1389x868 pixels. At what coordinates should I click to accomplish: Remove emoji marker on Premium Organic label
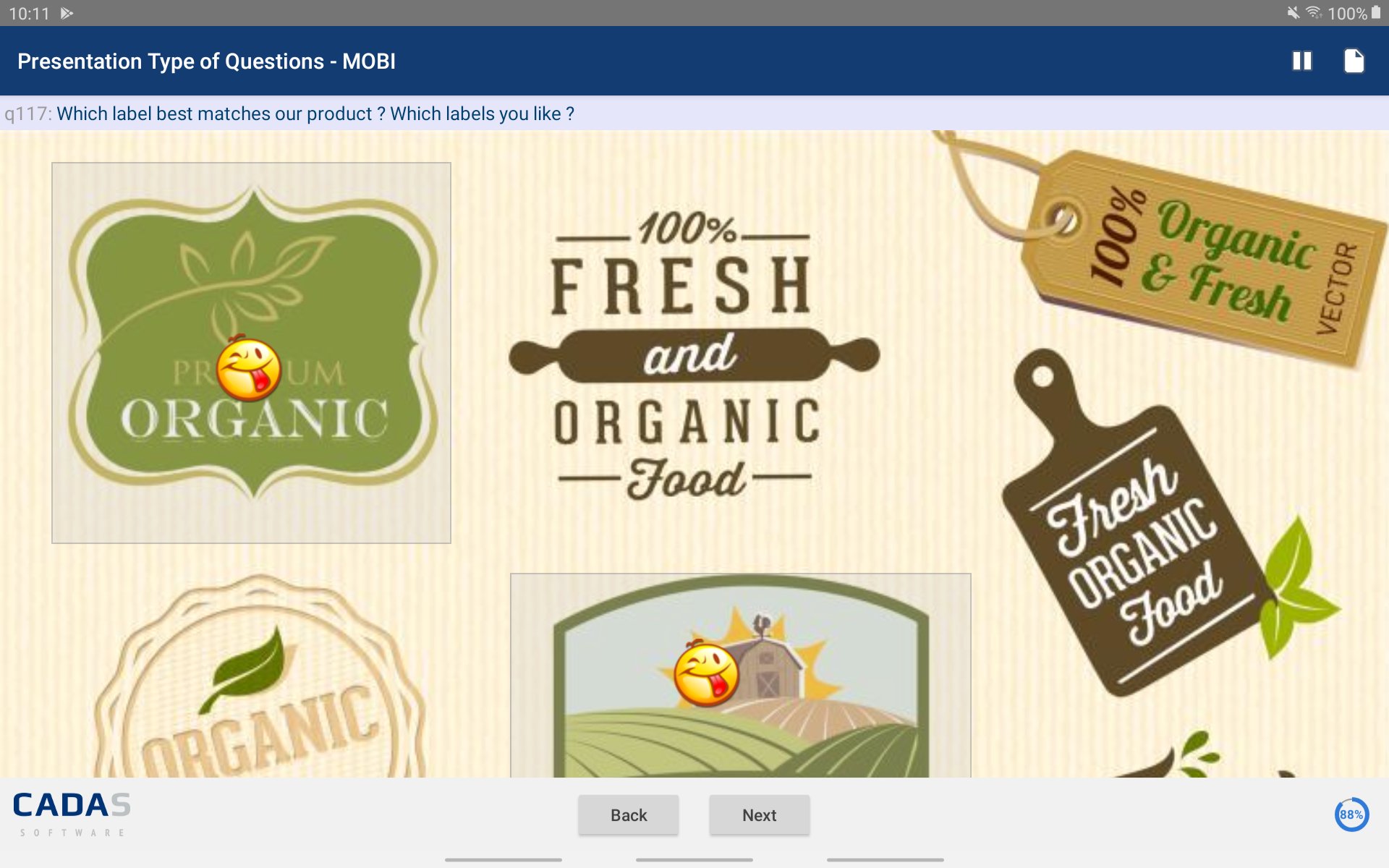(x=248, y=368)
